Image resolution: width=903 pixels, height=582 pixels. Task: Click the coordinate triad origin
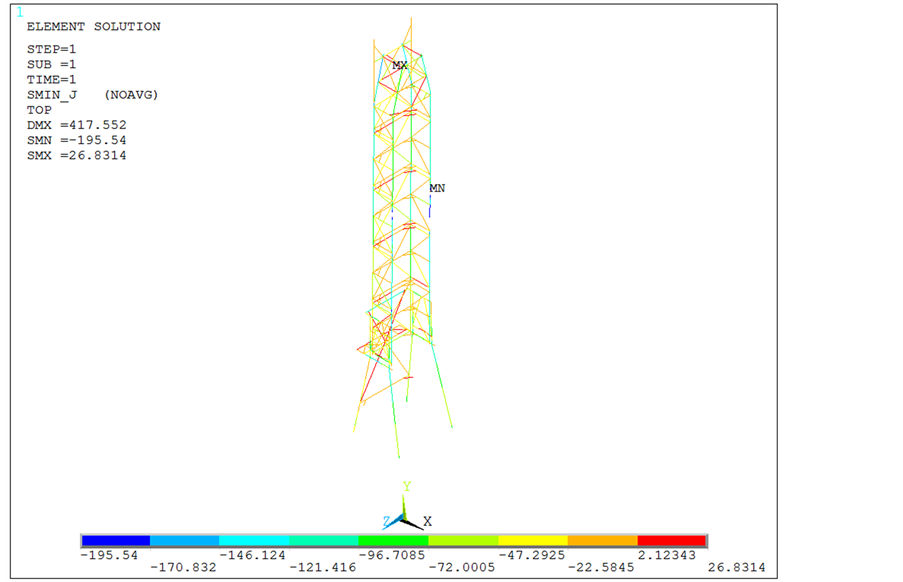(404, 518)
